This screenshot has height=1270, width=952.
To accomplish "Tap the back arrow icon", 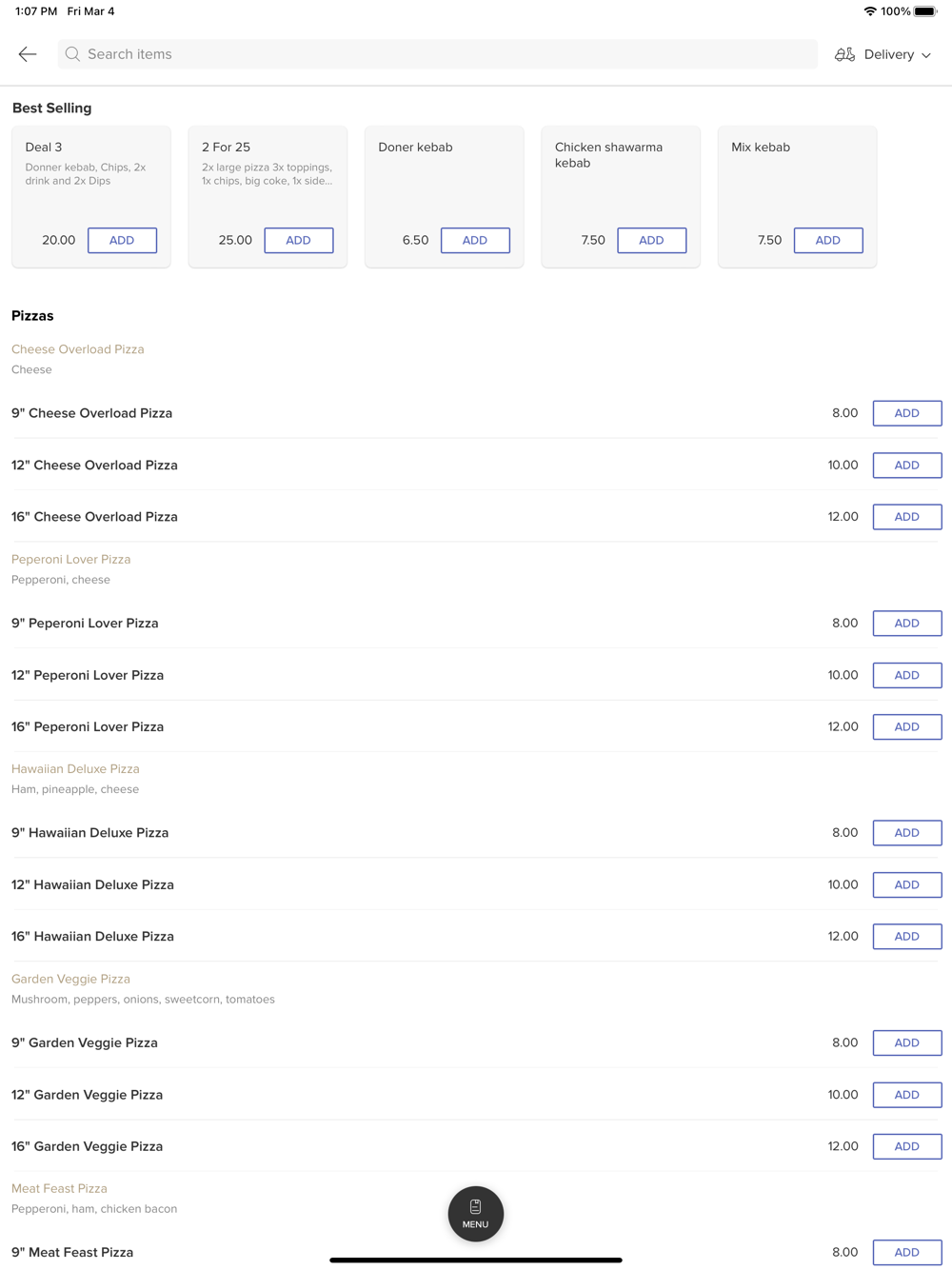I will 28,54.
